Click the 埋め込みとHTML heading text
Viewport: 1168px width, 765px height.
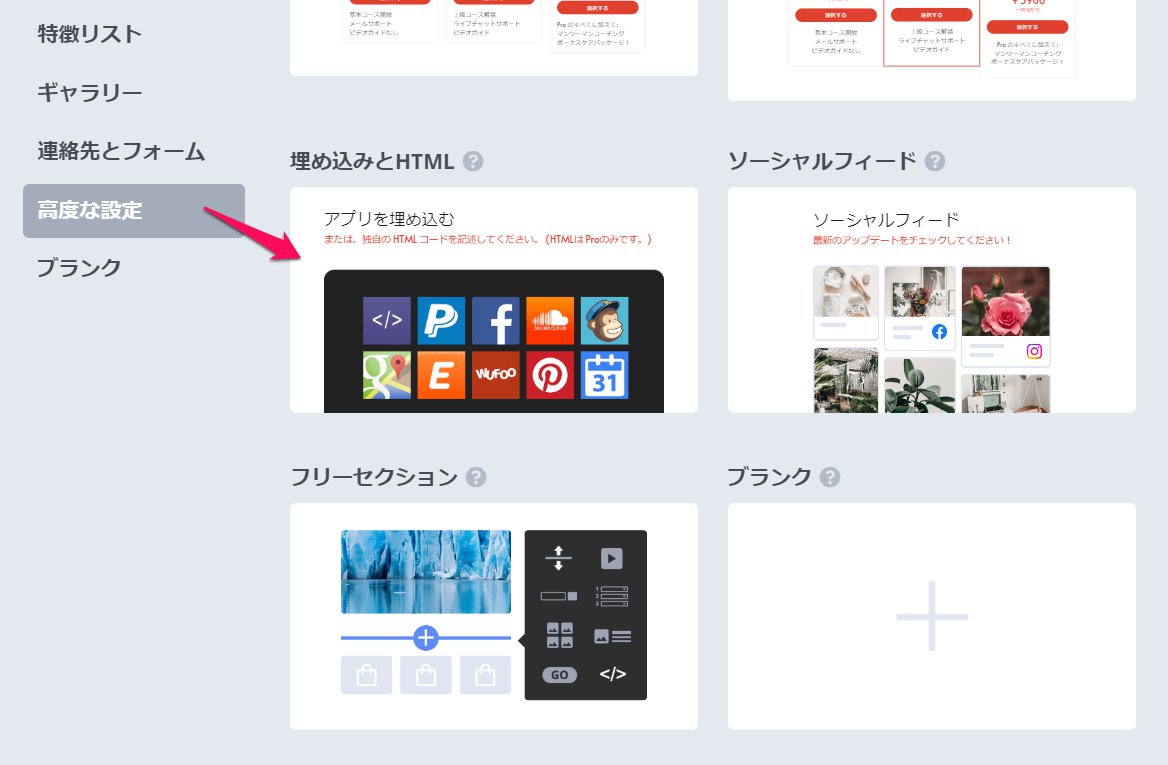[372, 161]
